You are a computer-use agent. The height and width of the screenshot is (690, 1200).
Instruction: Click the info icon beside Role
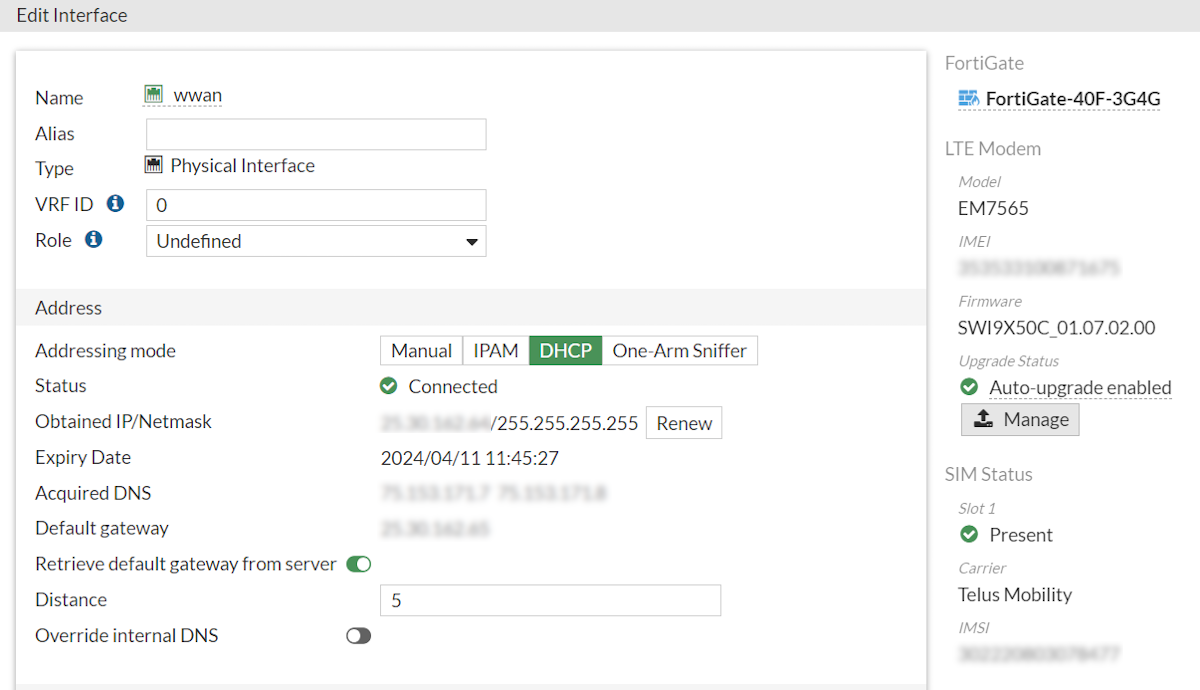93,239
